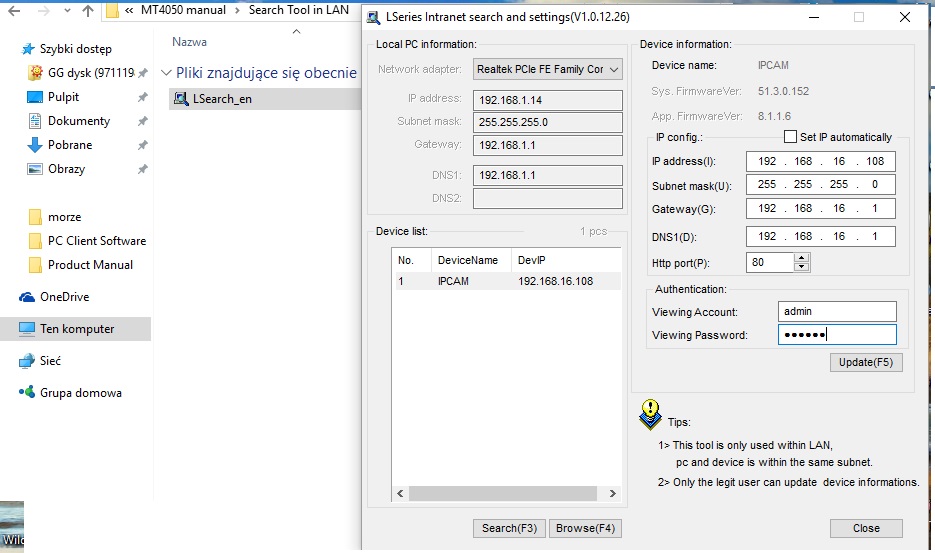Viewport: 935px width, 553px height.
Task: Open the PC Client Software folder icon
Action: (35, 240)
